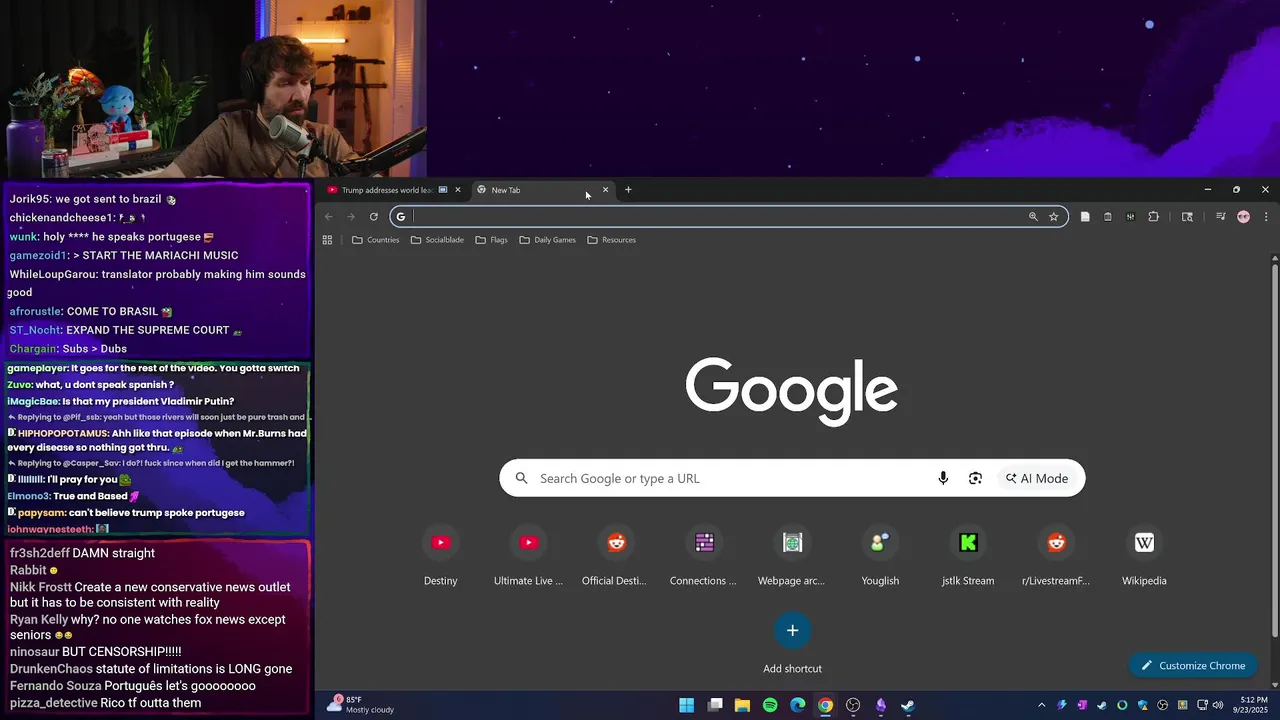The image size is (1280, 720).
Task: Open OBS Studio from the taskbar
Action: pyautogui.click(x=853, y=705)
